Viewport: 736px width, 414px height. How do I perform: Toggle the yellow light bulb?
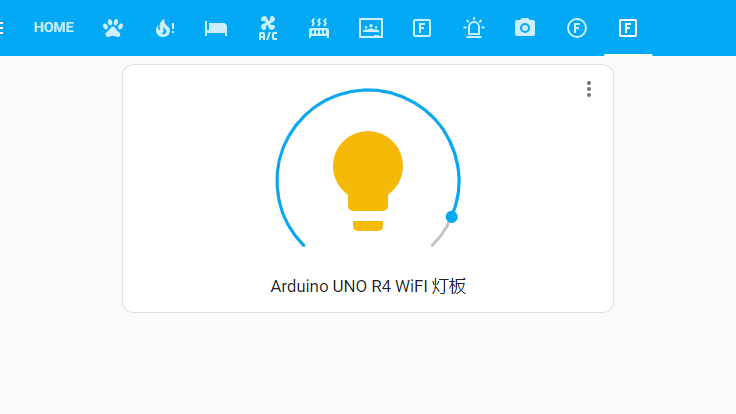[x=368, y=181]
